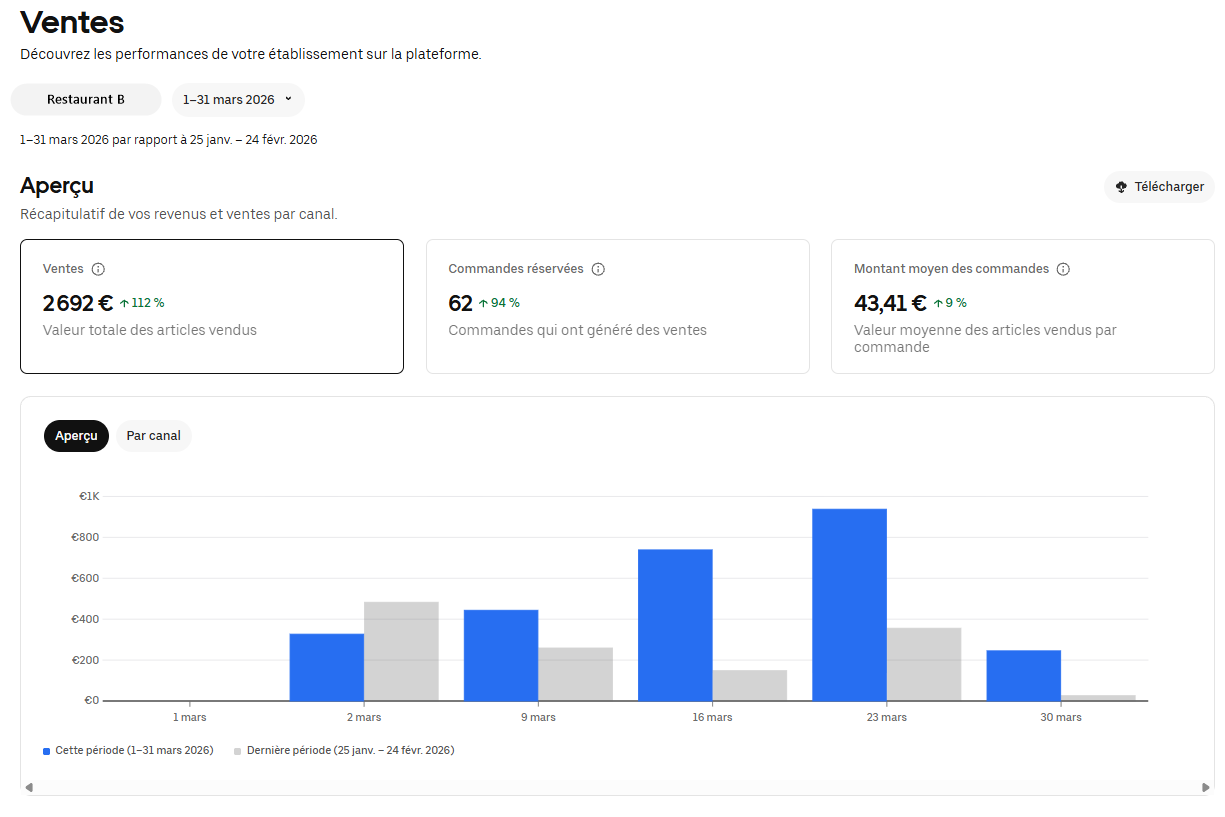Click the scrollbar right arrow under the chart
The width and height of the screenshot is (1225, 817).
tap(1205, 788)
